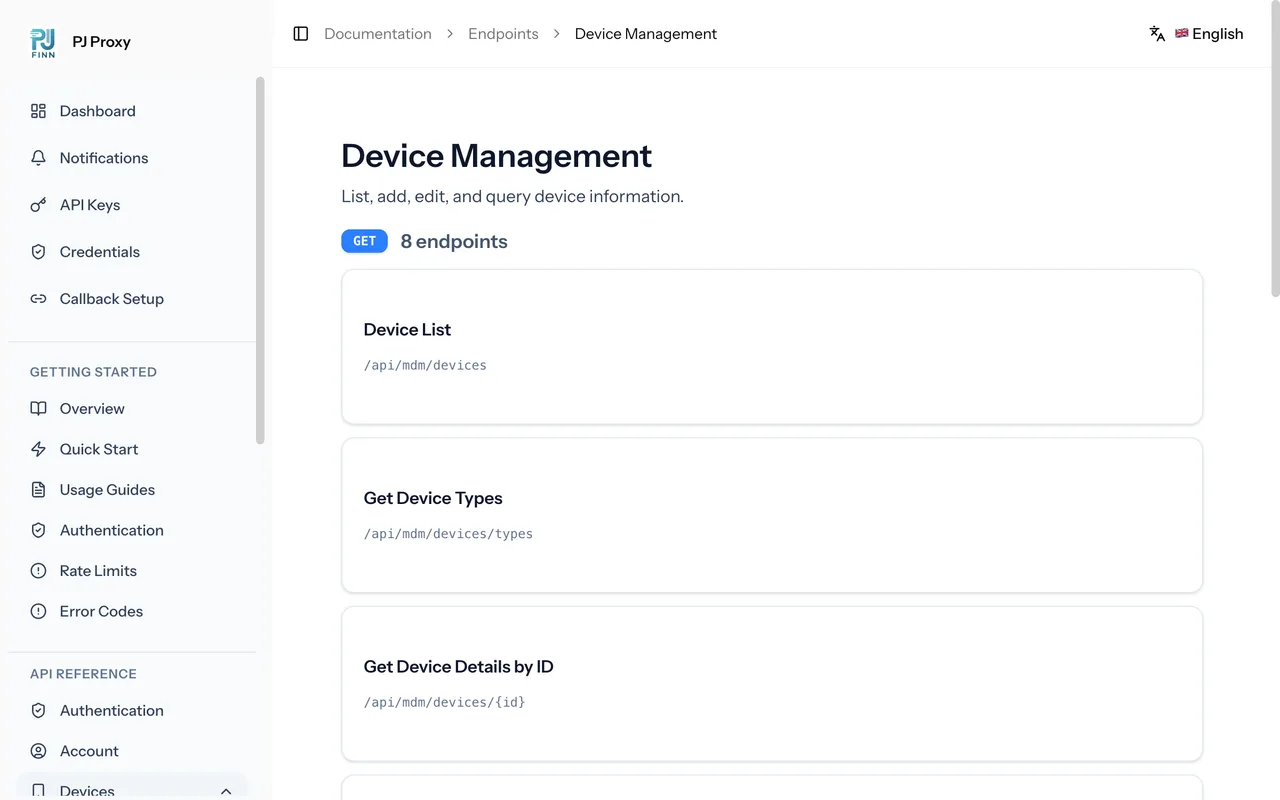Open the Quick Start guide
The image size is (1280, 800).
pyautogui.click(x=132, y=449)
